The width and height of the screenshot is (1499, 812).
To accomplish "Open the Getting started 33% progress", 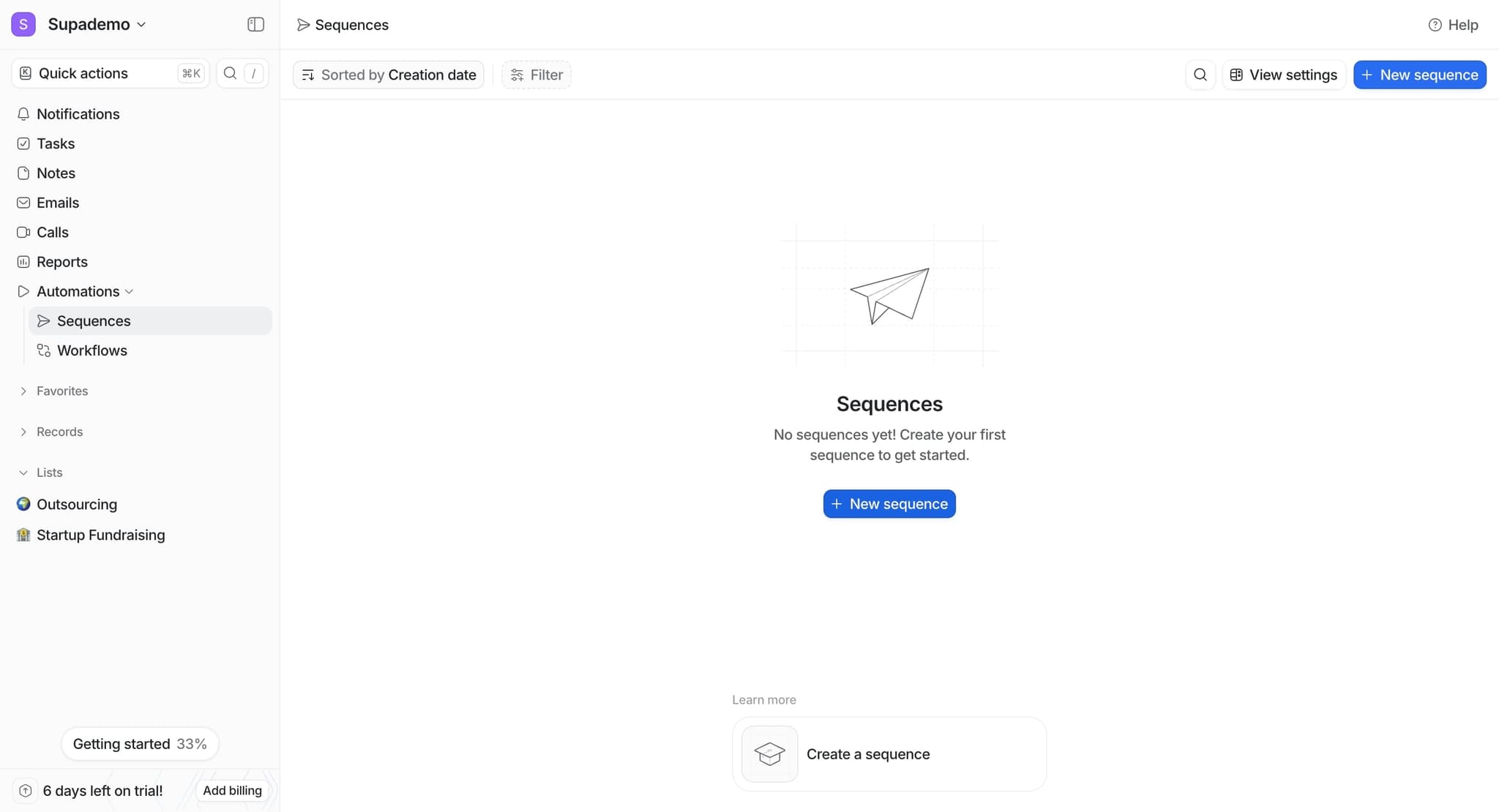I will (x=139, y=744).
